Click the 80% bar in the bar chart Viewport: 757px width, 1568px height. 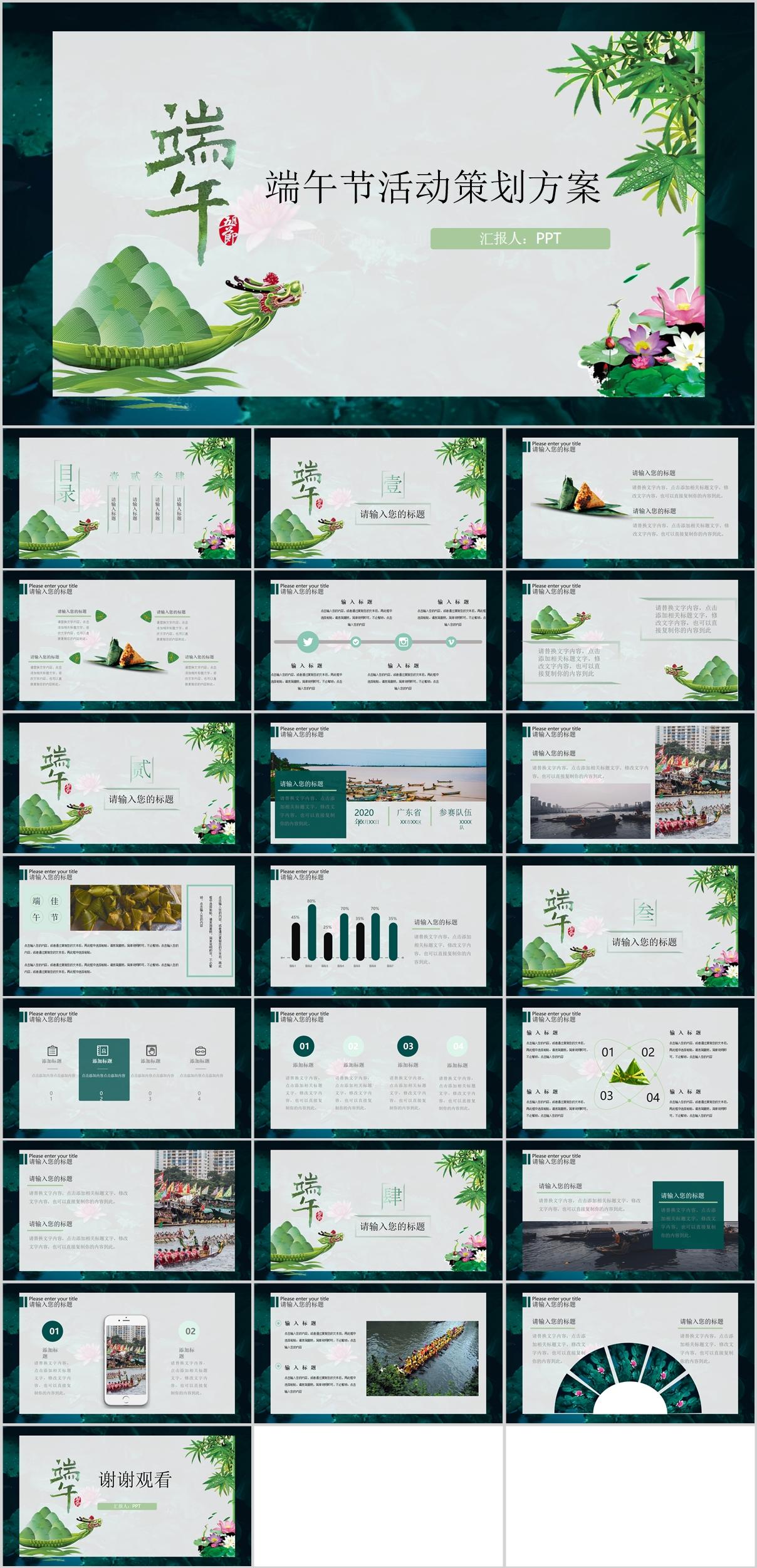[x=312, y=932]
